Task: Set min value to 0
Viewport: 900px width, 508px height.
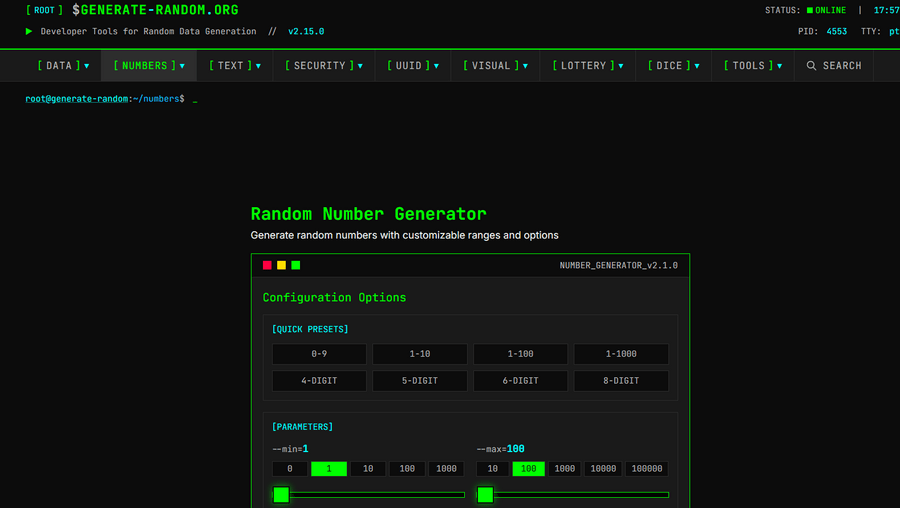Action: pos(290,469)
